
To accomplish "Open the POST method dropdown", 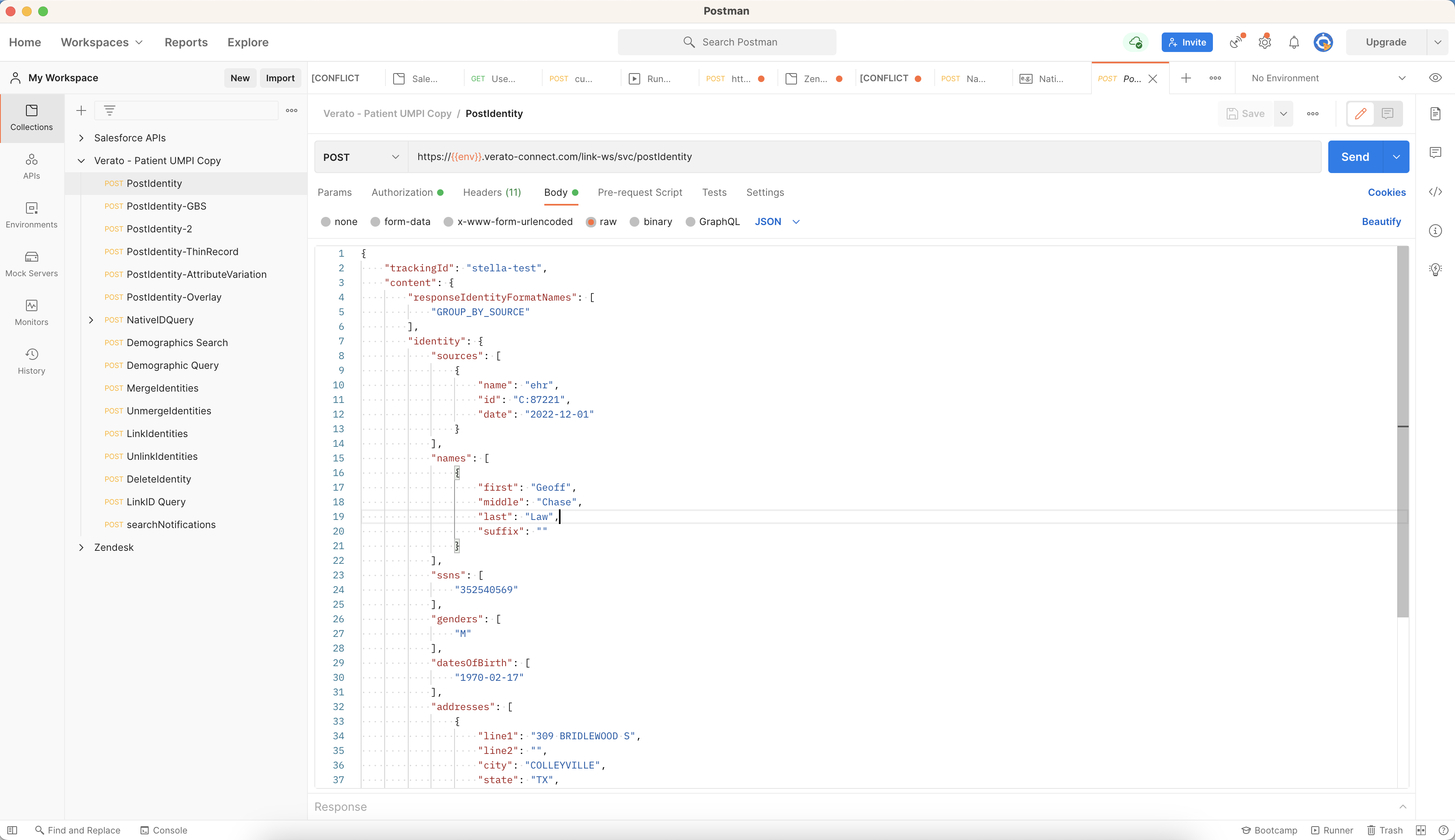I will [361, 157].
